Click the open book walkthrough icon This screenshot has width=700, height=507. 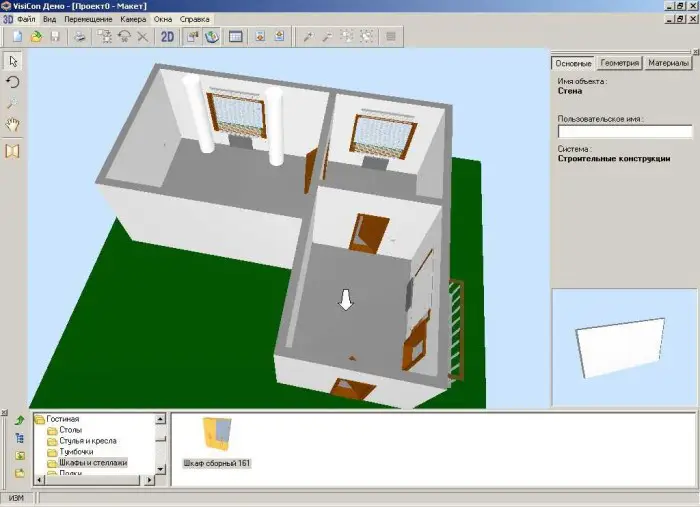(x=13, y=151)
